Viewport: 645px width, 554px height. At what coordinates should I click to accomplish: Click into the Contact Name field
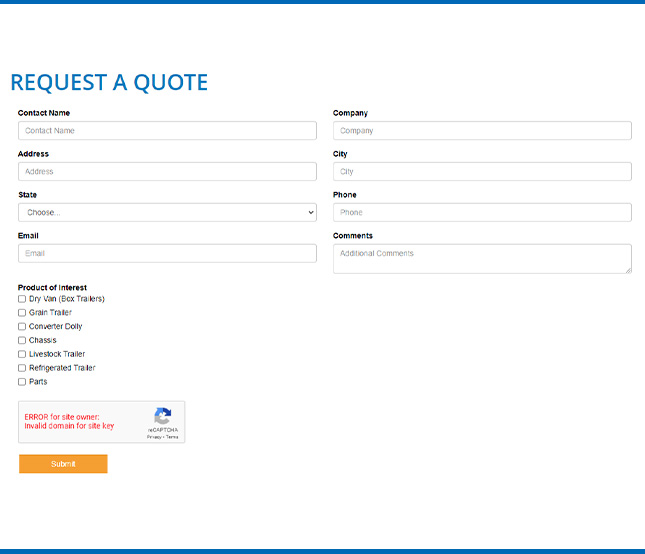pyautogui.click(x=167, y=131)
